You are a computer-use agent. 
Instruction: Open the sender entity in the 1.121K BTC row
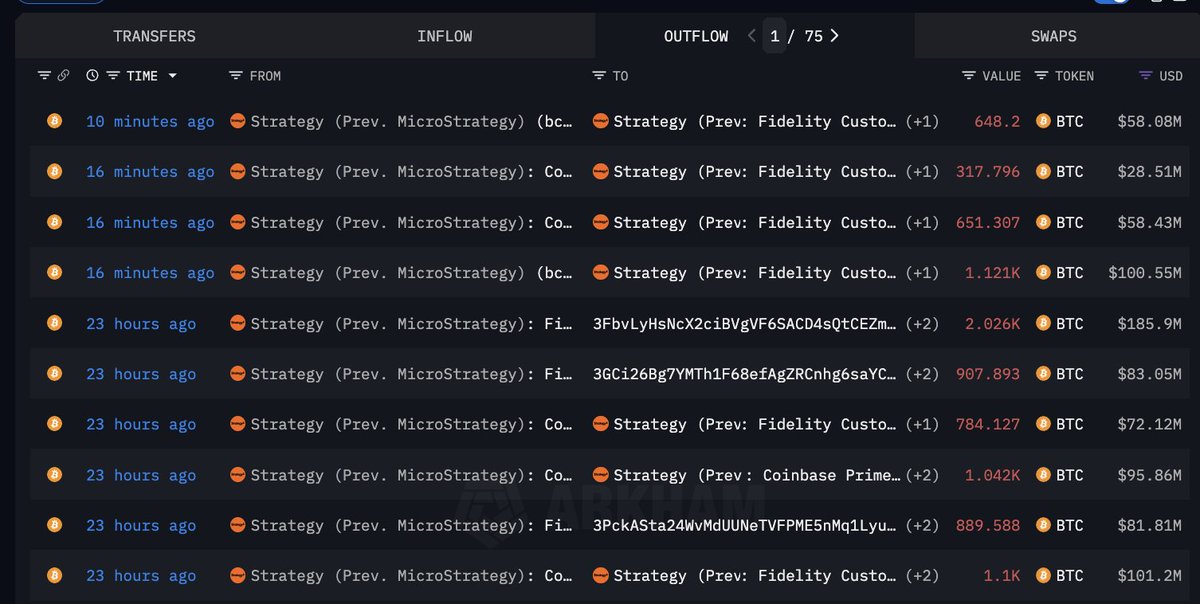tap(412, 272)
